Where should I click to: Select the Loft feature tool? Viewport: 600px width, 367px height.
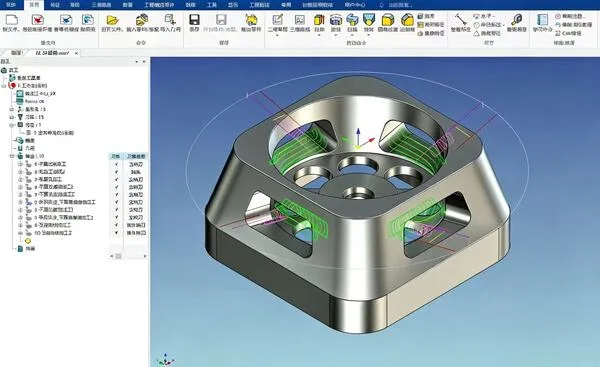[368, 20]
